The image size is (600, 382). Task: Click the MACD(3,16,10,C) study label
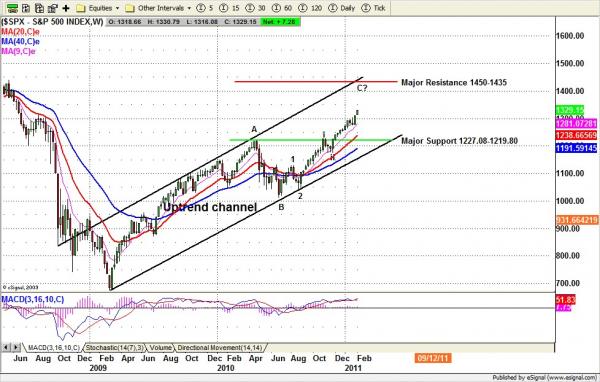coord(33,299)
